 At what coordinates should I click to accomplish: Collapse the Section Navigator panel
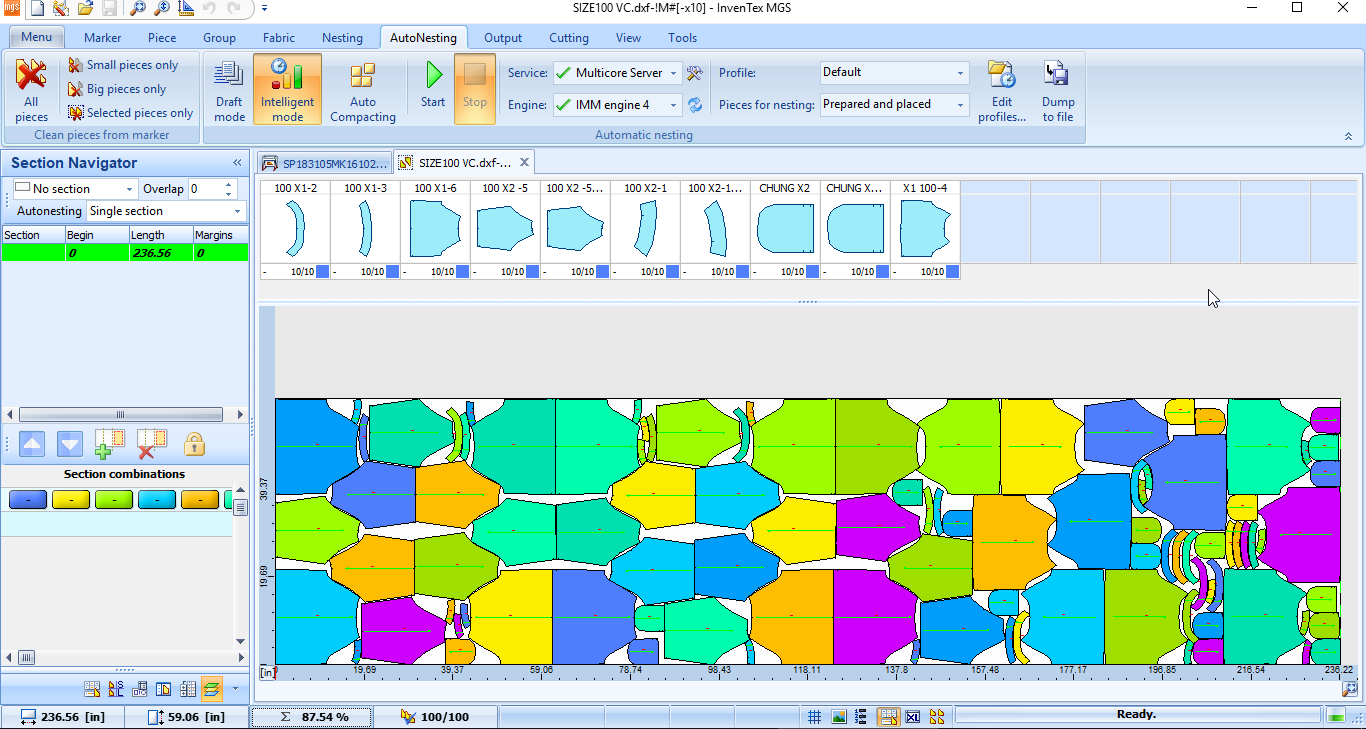coord(237,163)
